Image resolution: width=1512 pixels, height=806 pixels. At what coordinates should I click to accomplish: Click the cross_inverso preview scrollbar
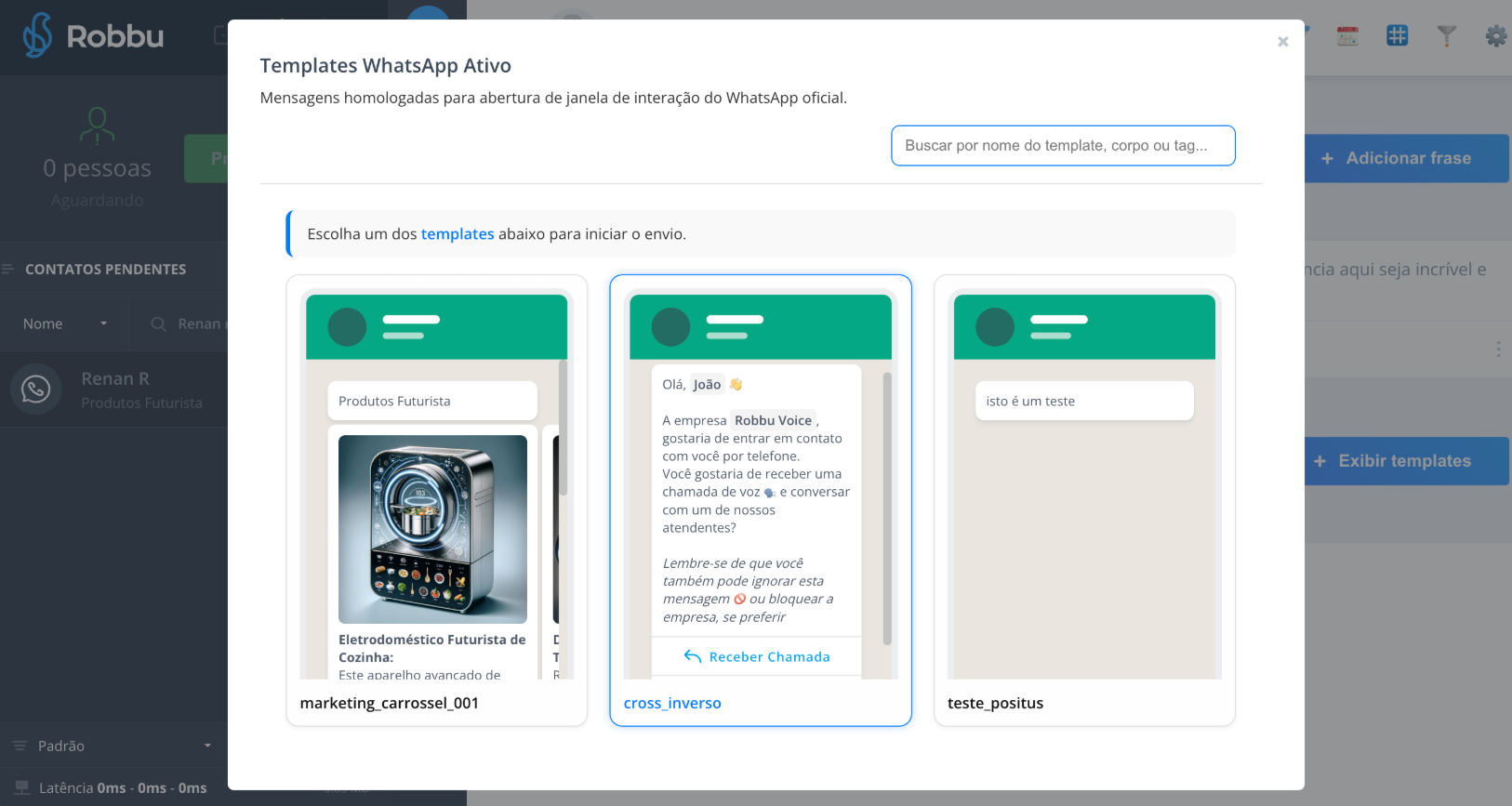pyautogui.click(x=886, y=509)
